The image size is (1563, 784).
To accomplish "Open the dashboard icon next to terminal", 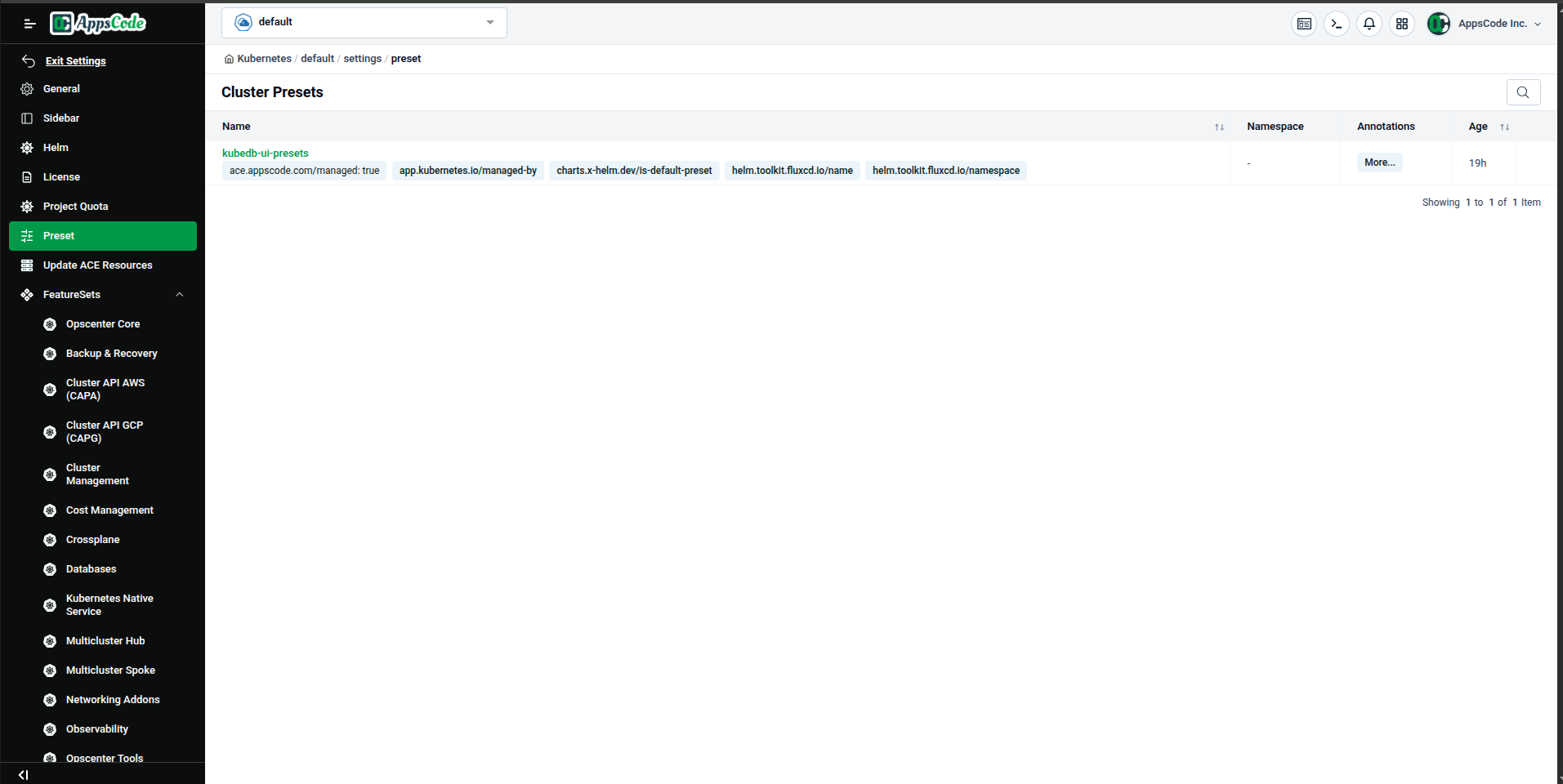I will pos(1303,24).
